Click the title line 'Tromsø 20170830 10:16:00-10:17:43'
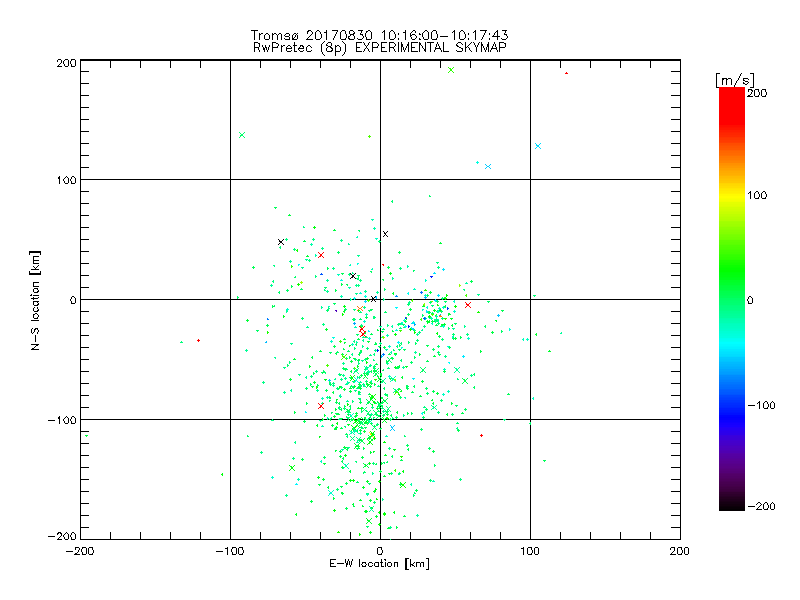The width and height of the screenshot is (800, 600). pyautogui.click(x=380, y=35)
